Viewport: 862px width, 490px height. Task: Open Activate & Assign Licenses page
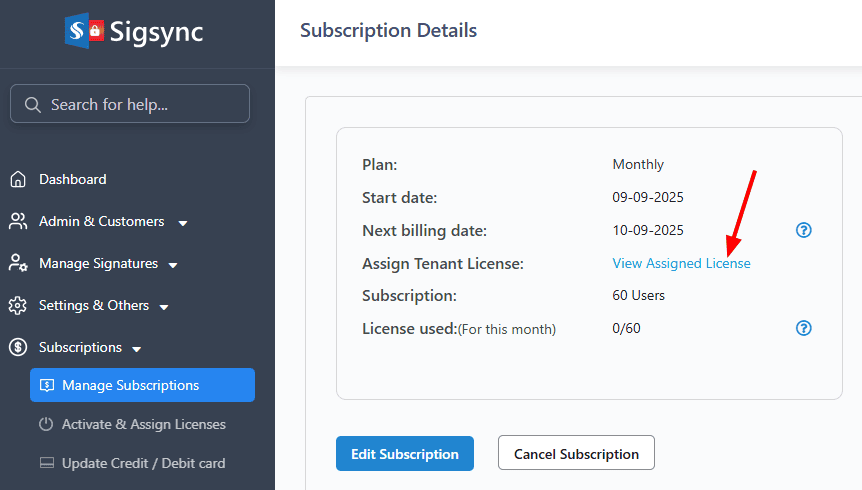click(143, 424)
